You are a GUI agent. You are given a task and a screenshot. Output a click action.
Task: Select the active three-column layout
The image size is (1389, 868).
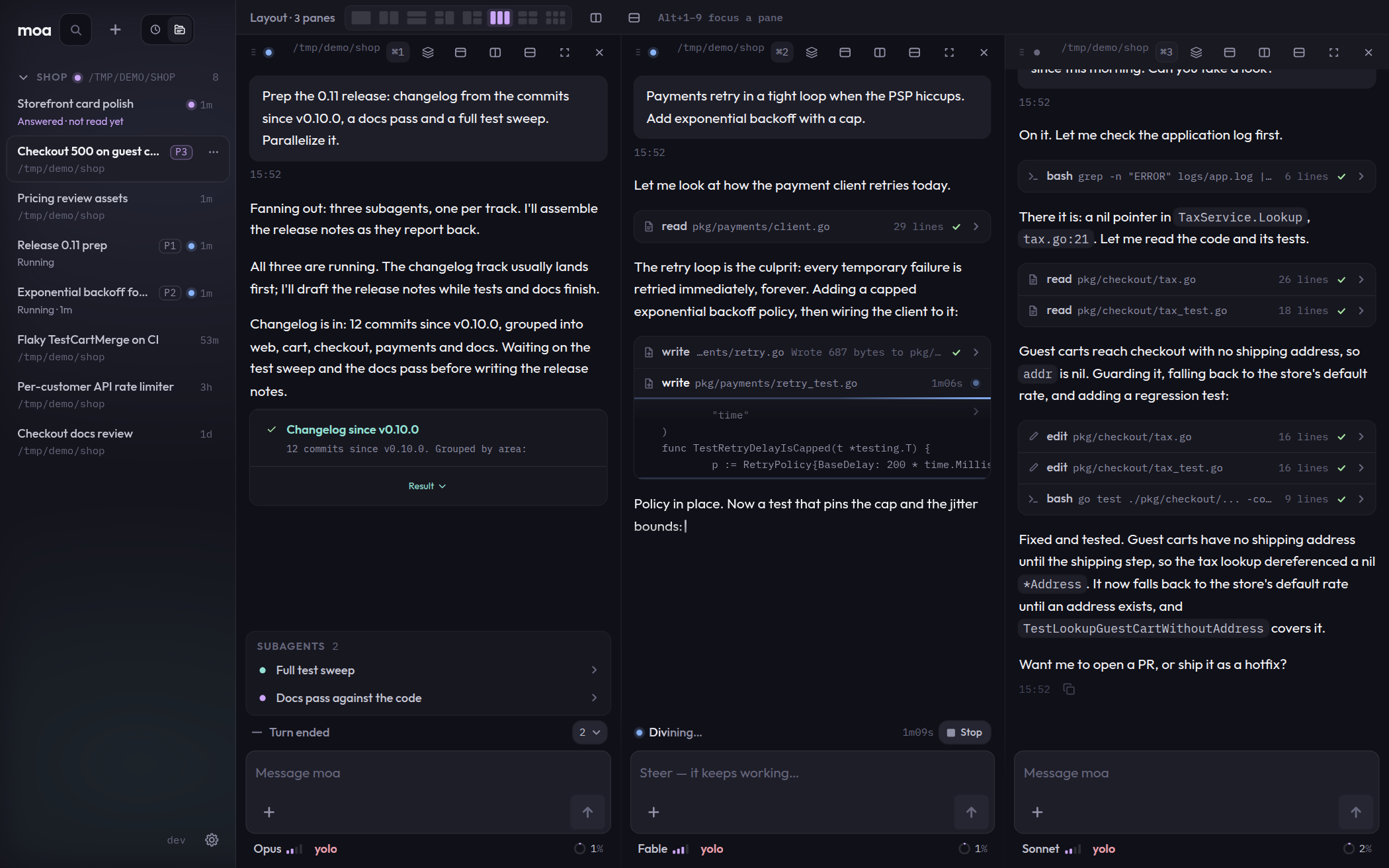(x=500, y=18)
